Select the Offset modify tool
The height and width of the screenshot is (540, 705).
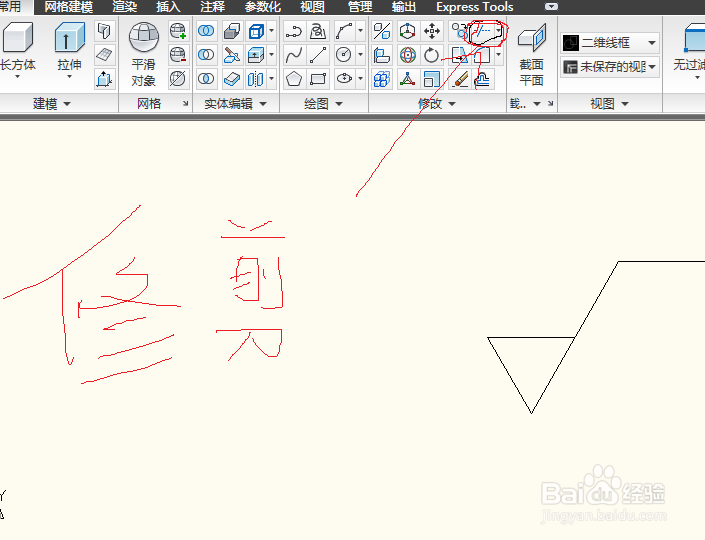(x=482, y=79)
